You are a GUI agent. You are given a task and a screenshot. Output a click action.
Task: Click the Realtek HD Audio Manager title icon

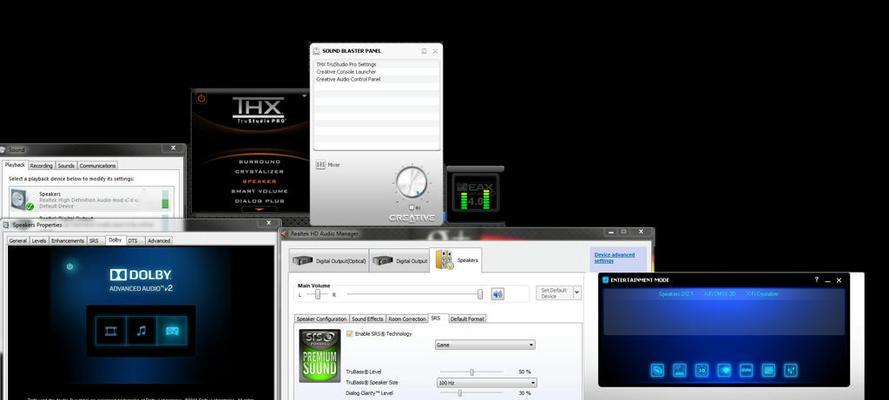(285, 233)
